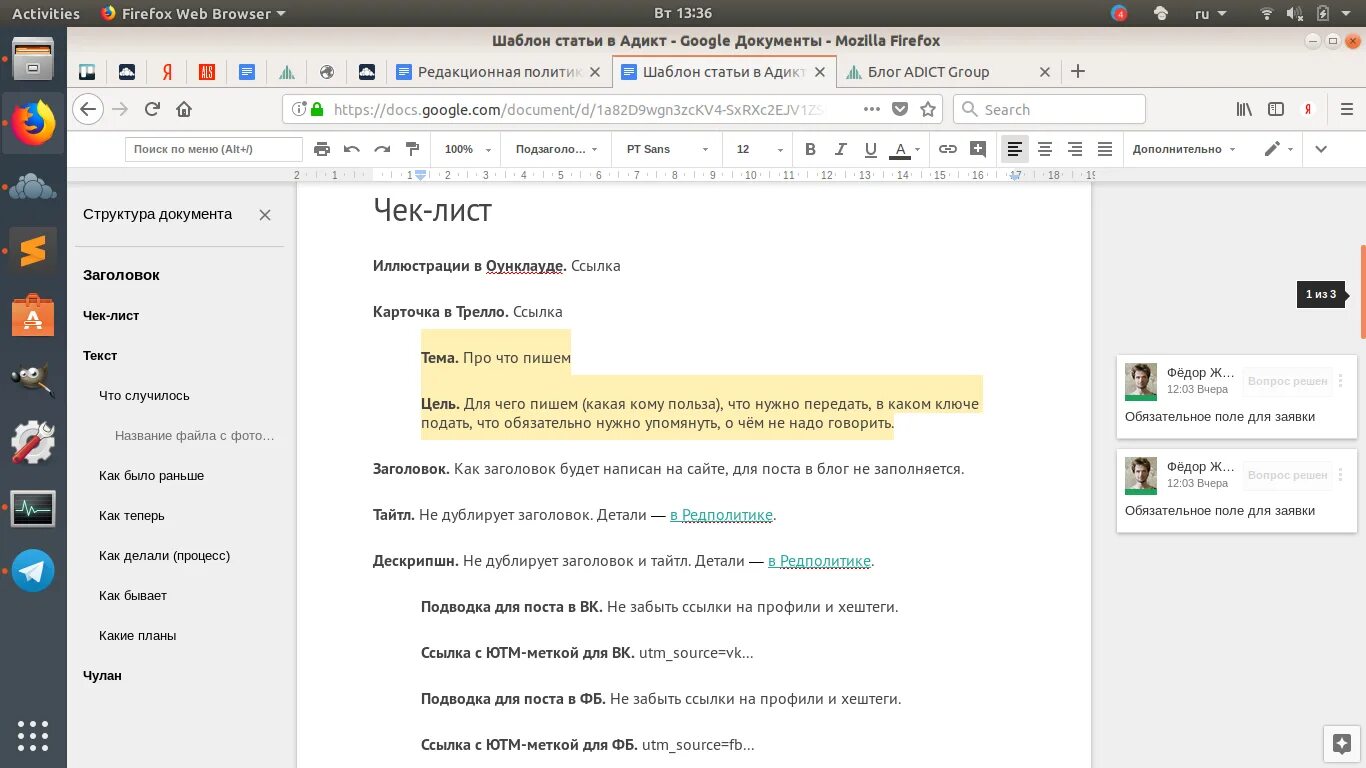Open a new browser tab
The width and height of the screenshot is (1366, 768).
[1077, 72]
